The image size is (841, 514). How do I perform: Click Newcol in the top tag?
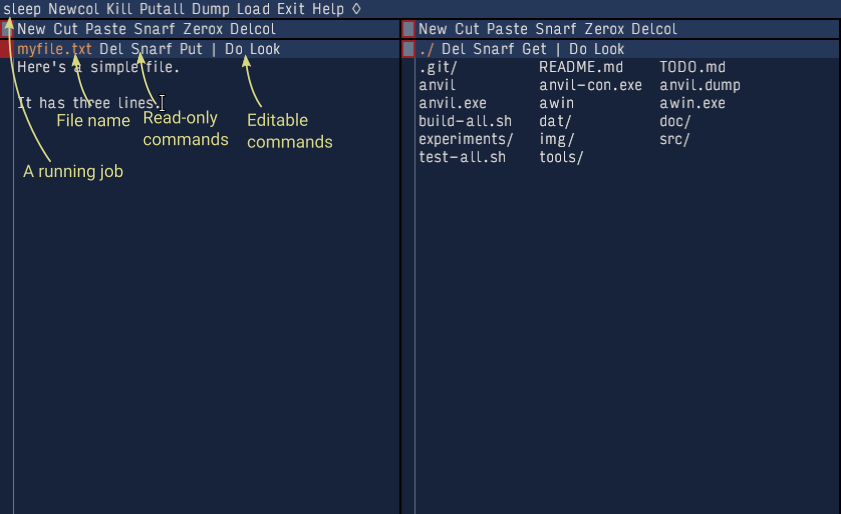click(73, 9)
